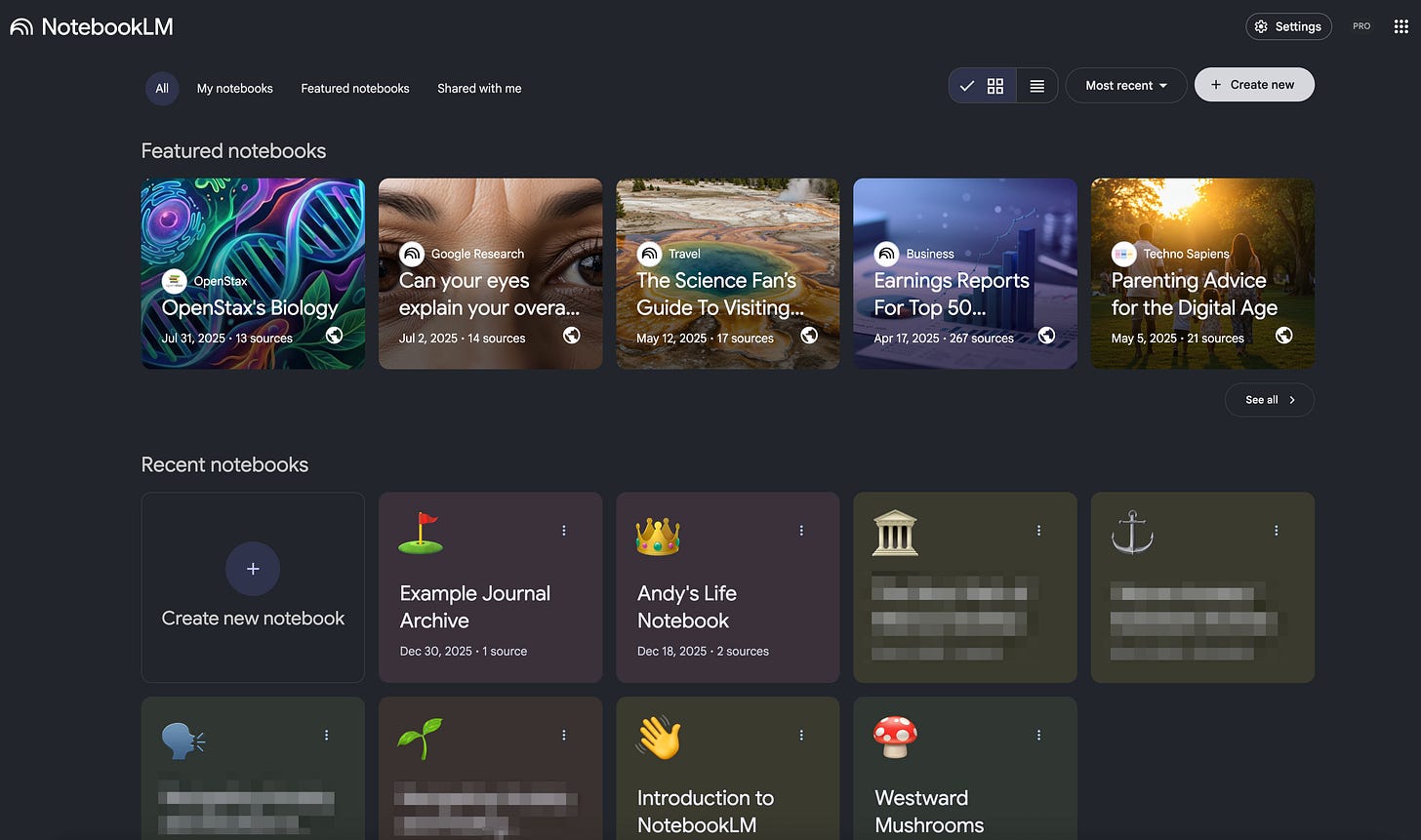
Task: Click See all featured notebooks
Action: (1270, 400)
